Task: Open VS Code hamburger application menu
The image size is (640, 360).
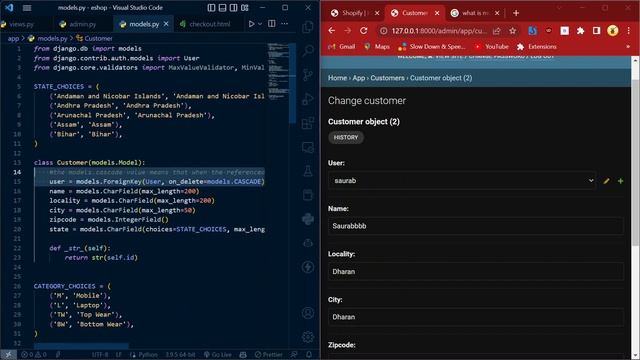Action: [27, 8]
